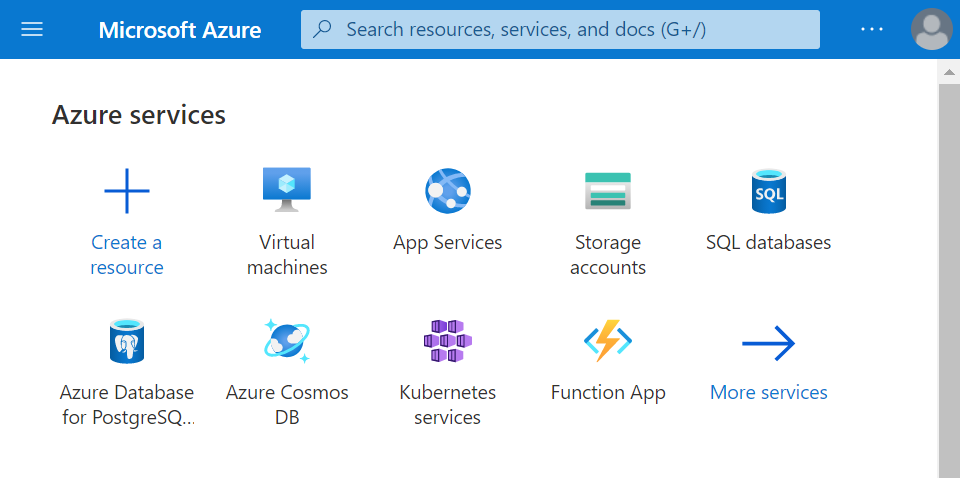This screenshot has width=960, height=478.
Task: Open the Storage accounts icon
Action: [x=607, y=191]
